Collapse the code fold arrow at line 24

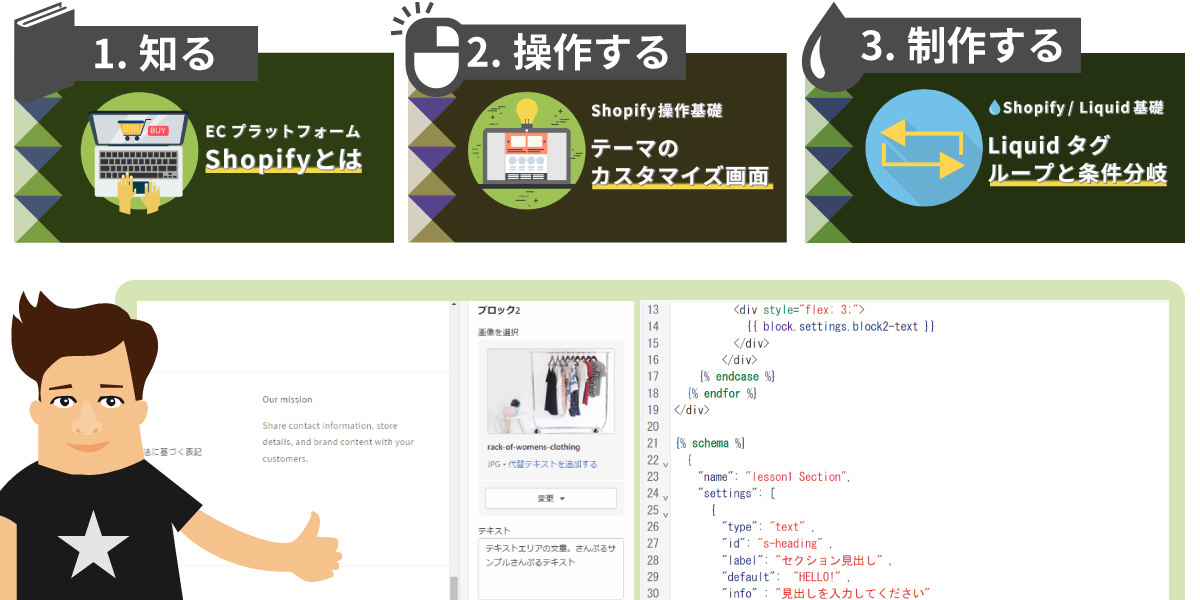[666, 498]
